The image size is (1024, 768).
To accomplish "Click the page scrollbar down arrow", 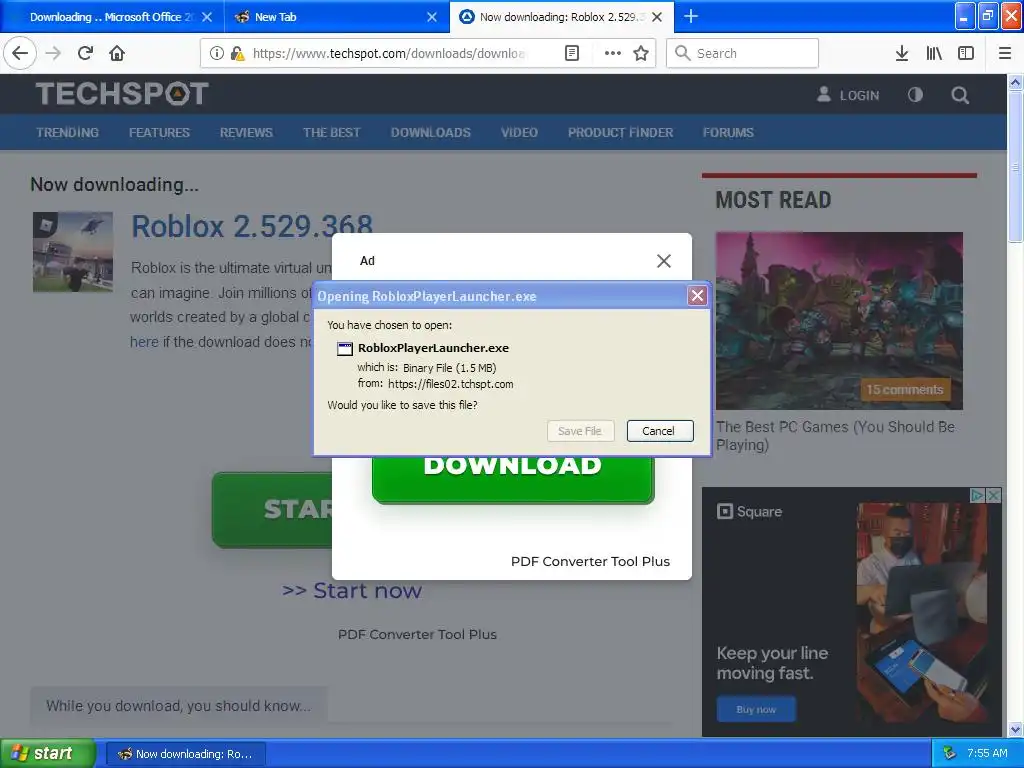I will 1016,729.
